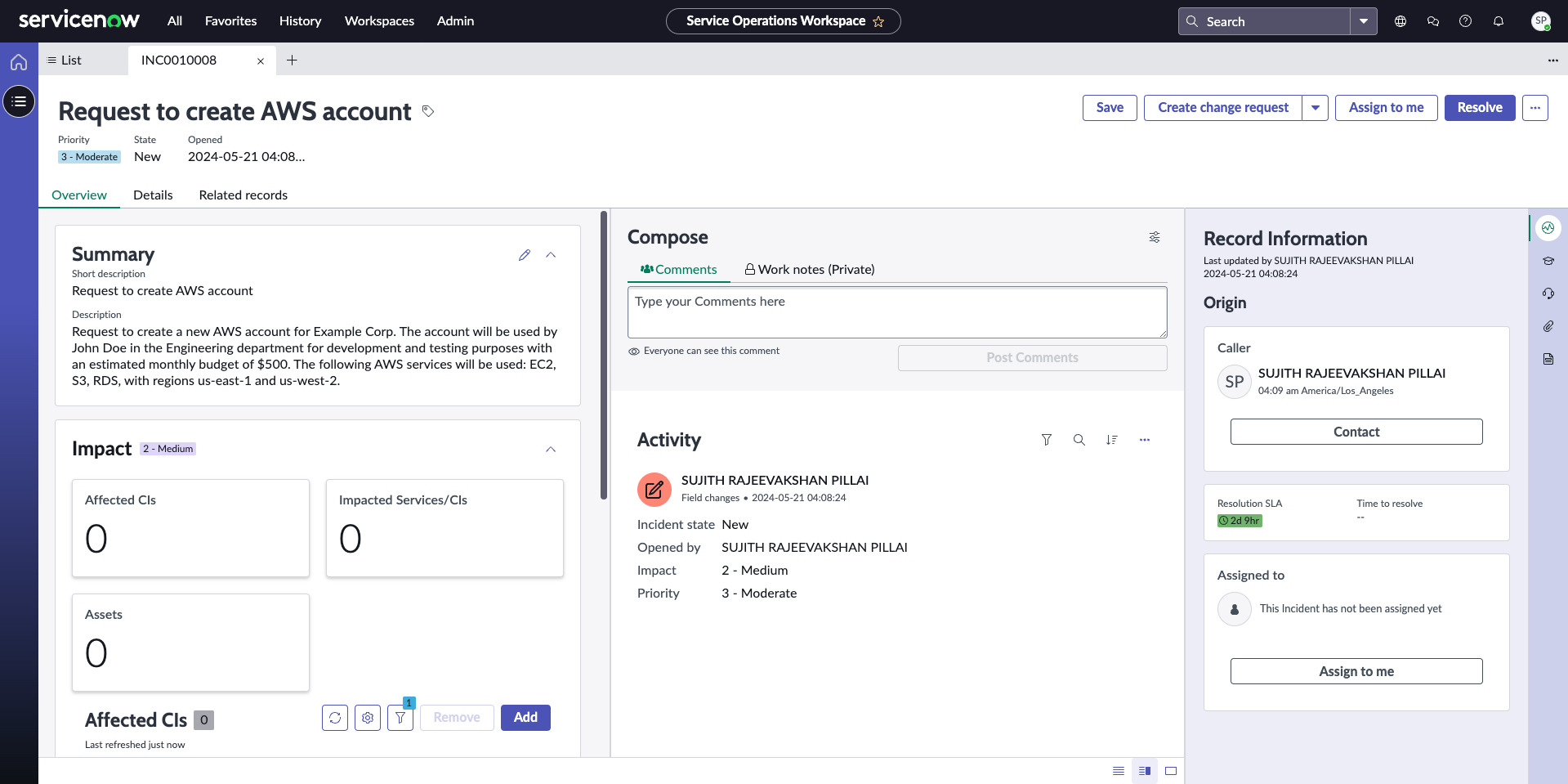Open the knowledge graduation cap icon
The width and height of the screenshot is (1568, 784).
click(1548, 261)
